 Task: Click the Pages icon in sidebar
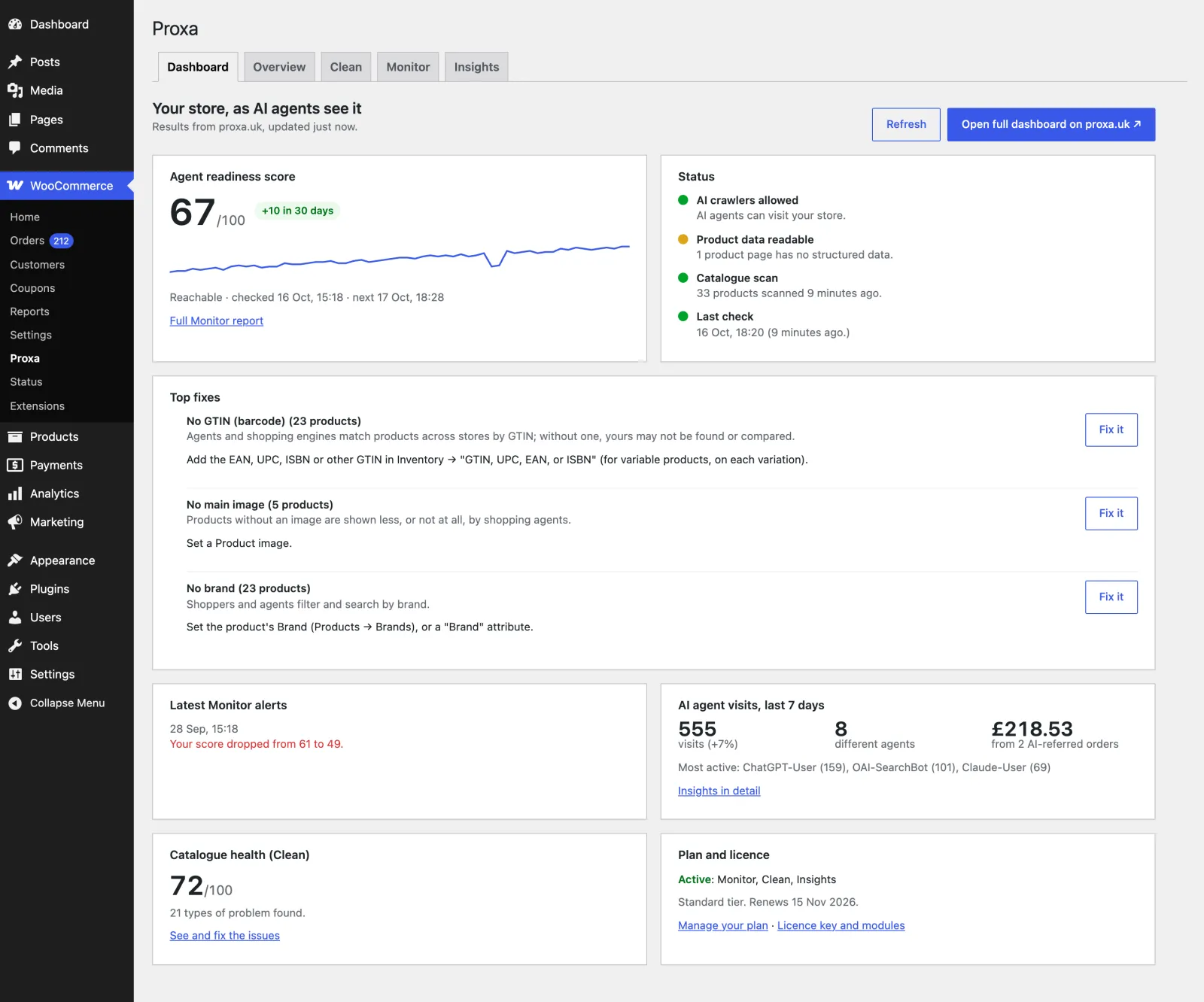[15, 120]
